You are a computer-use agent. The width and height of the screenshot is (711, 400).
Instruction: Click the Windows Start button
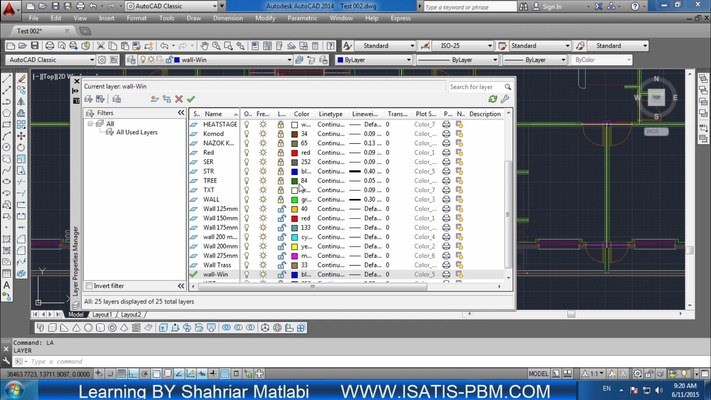(x=14, y=390)
